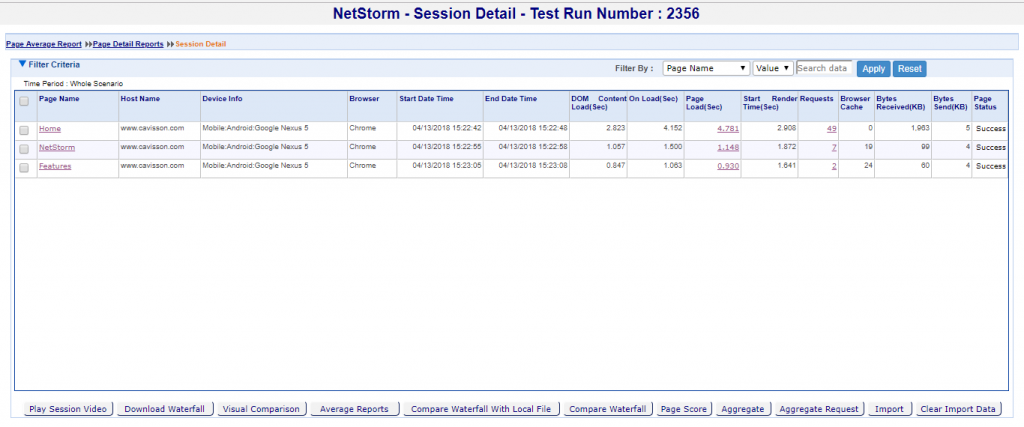Click the Page Score button

[683, 409]
